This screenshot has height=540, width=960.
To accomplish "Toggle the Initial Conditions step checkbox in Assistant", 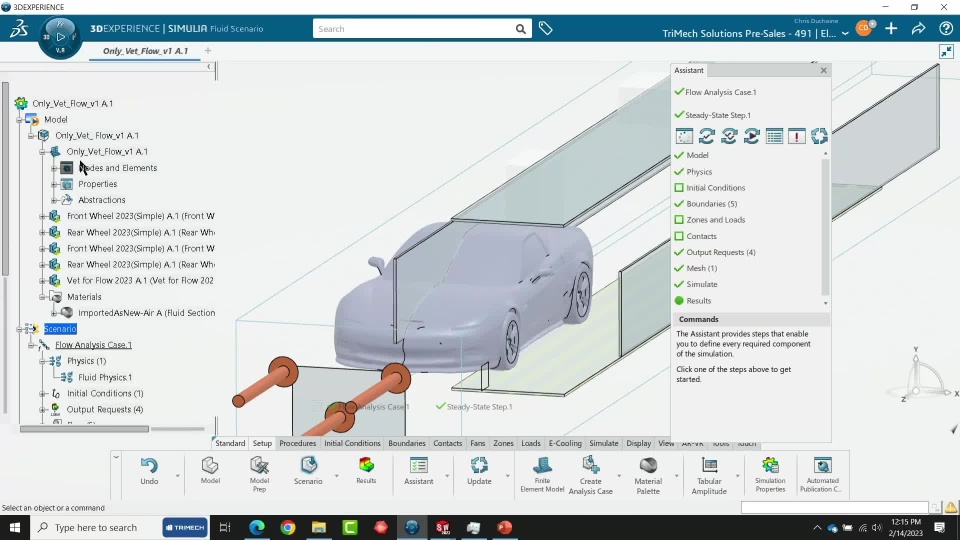I will point(679,187).
